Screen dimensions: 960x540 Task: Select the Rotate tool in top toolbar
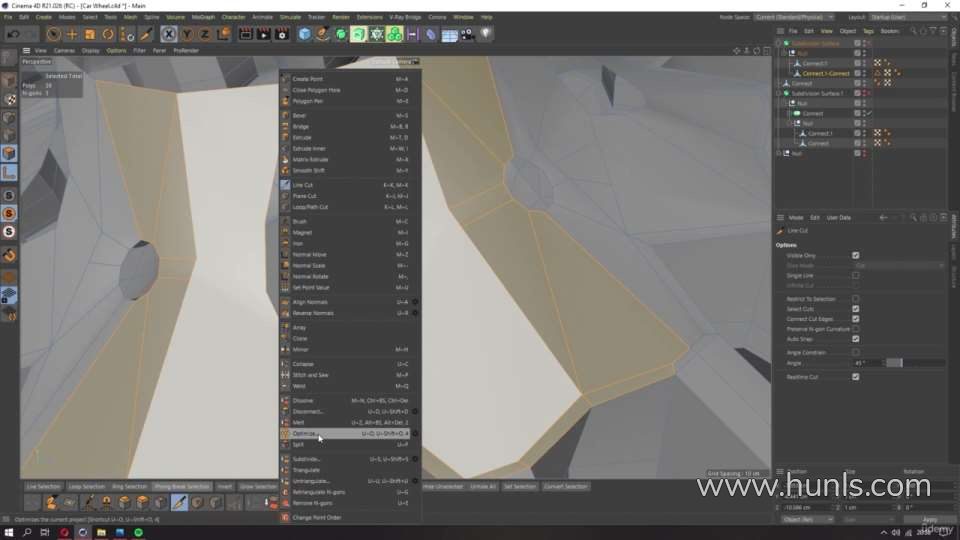[107, 34]
